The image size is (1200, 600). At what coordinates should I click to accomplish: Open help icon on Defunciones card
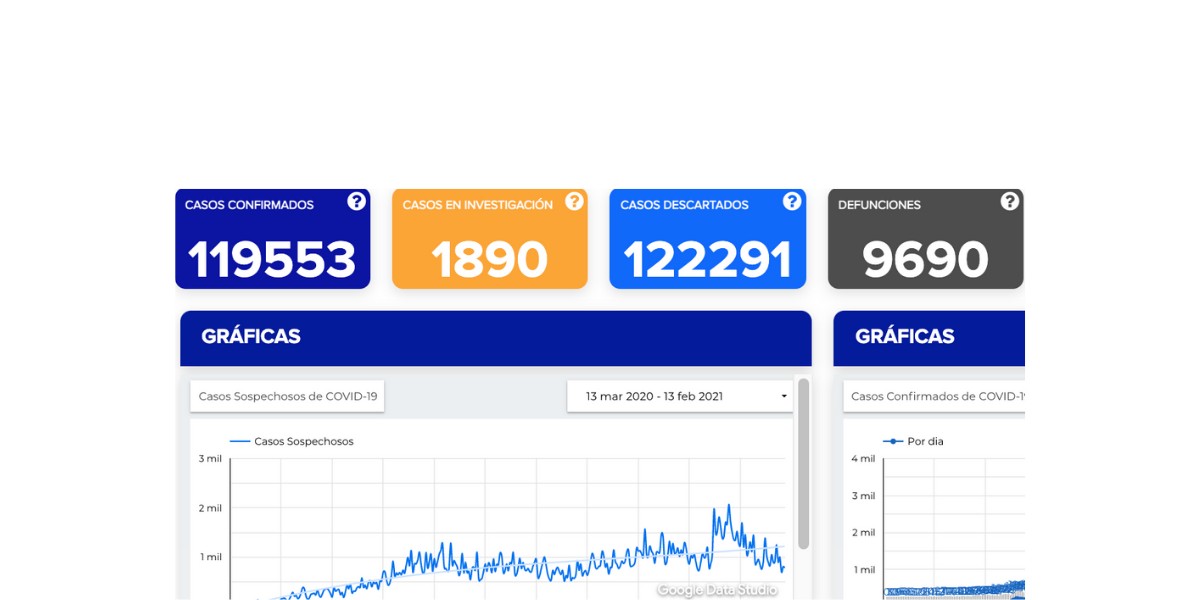coord(1010,202)
